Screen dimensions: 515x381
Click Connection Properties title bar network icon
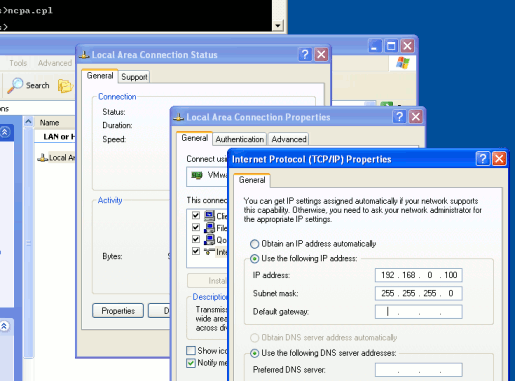pos(179,117)
